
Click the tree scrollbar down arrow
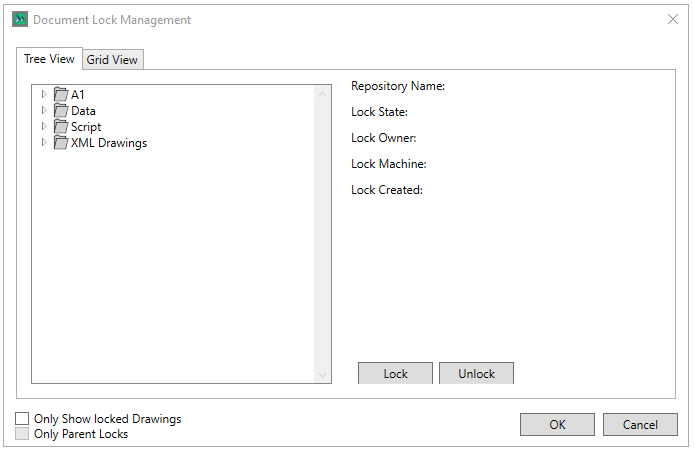[x=322, y=375]
